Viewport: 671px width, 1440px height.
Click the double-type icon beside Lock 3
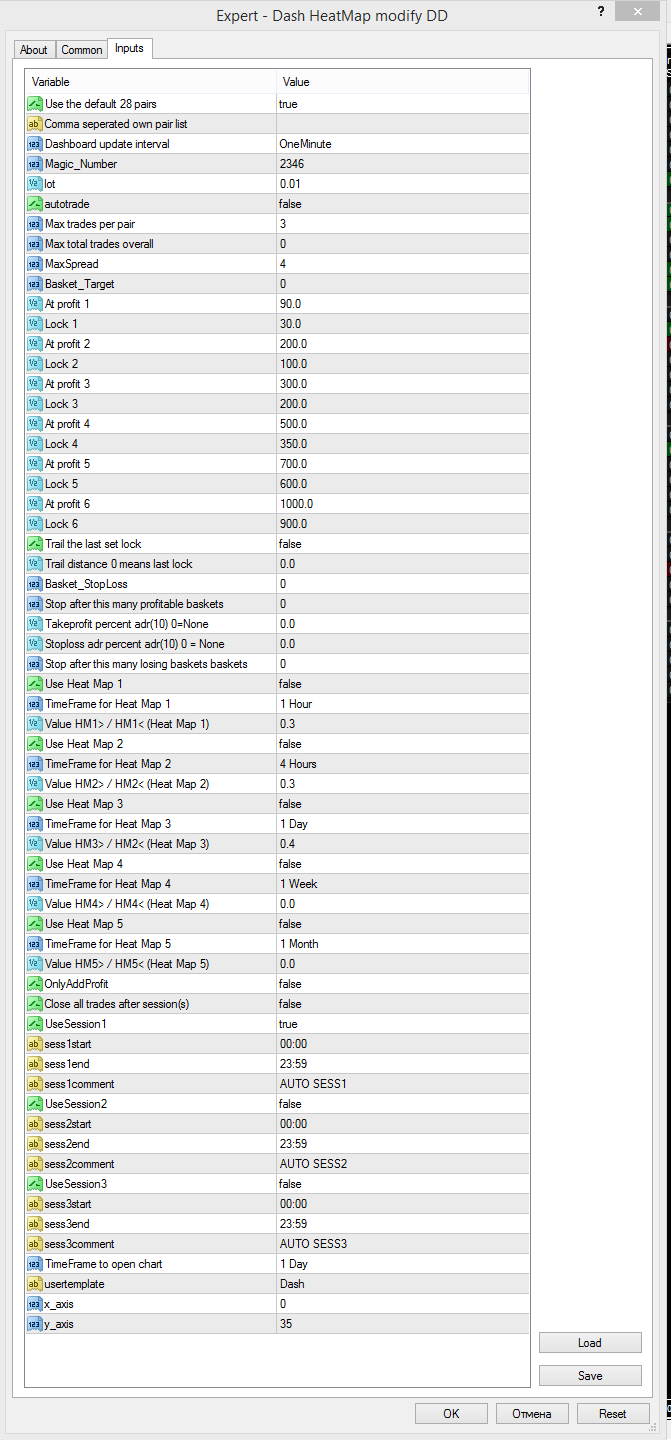click(x=35, y=404)
